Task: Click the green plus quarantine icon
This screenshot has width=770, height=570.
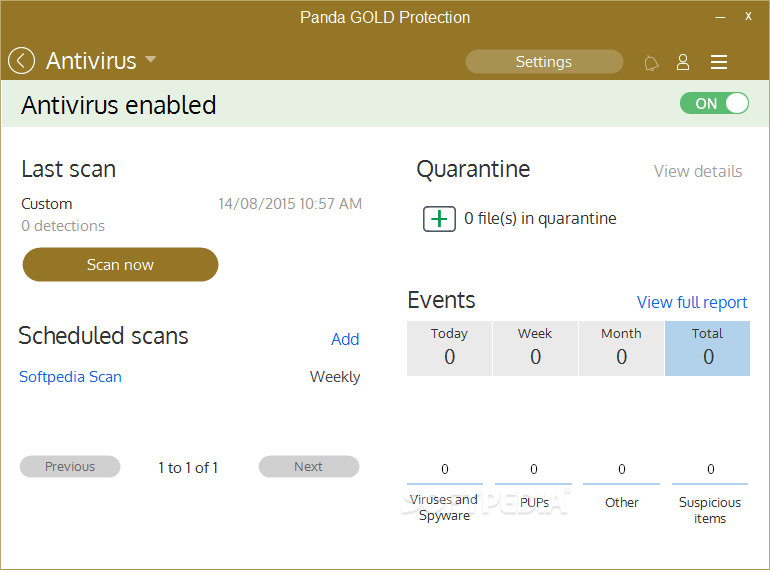Action: [439, 218]
